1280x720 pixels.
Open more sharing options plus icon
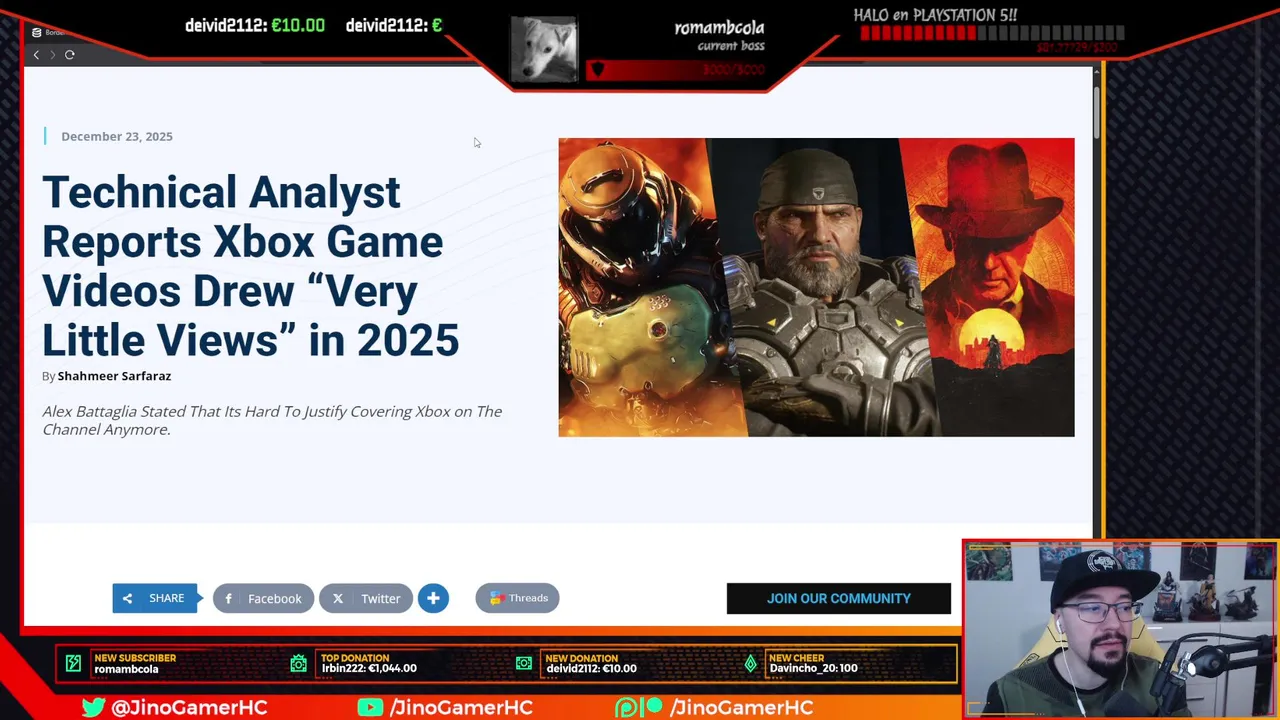point(433,598)
